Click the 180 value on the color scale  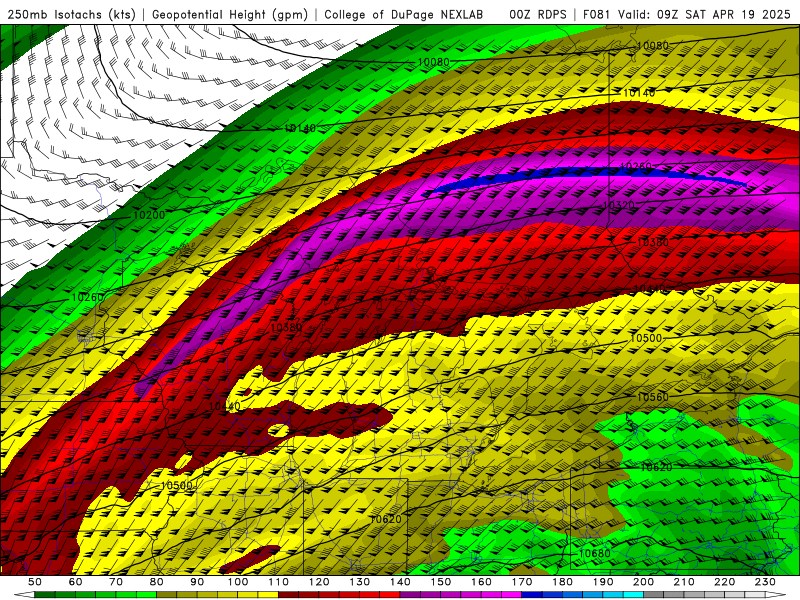562,582
